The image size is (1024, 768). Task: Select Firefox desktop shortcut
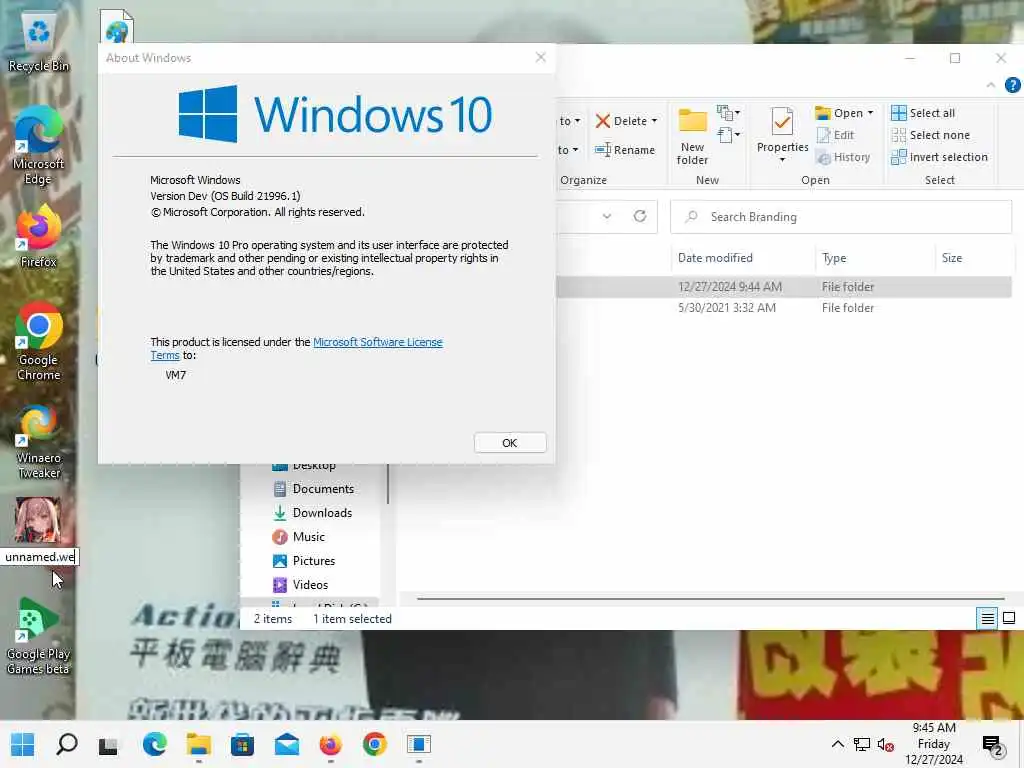pos(39,238)
